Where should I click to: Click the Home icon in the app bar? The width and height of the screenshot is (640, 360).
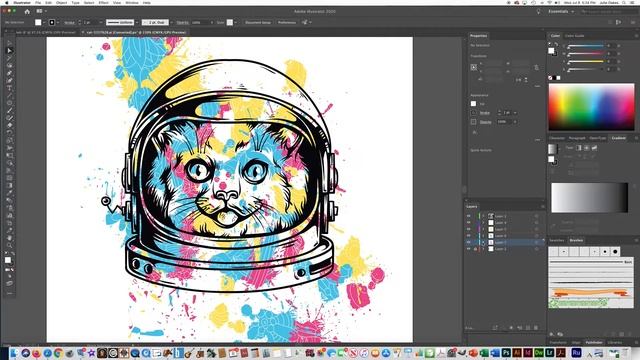tap(27, 11)
